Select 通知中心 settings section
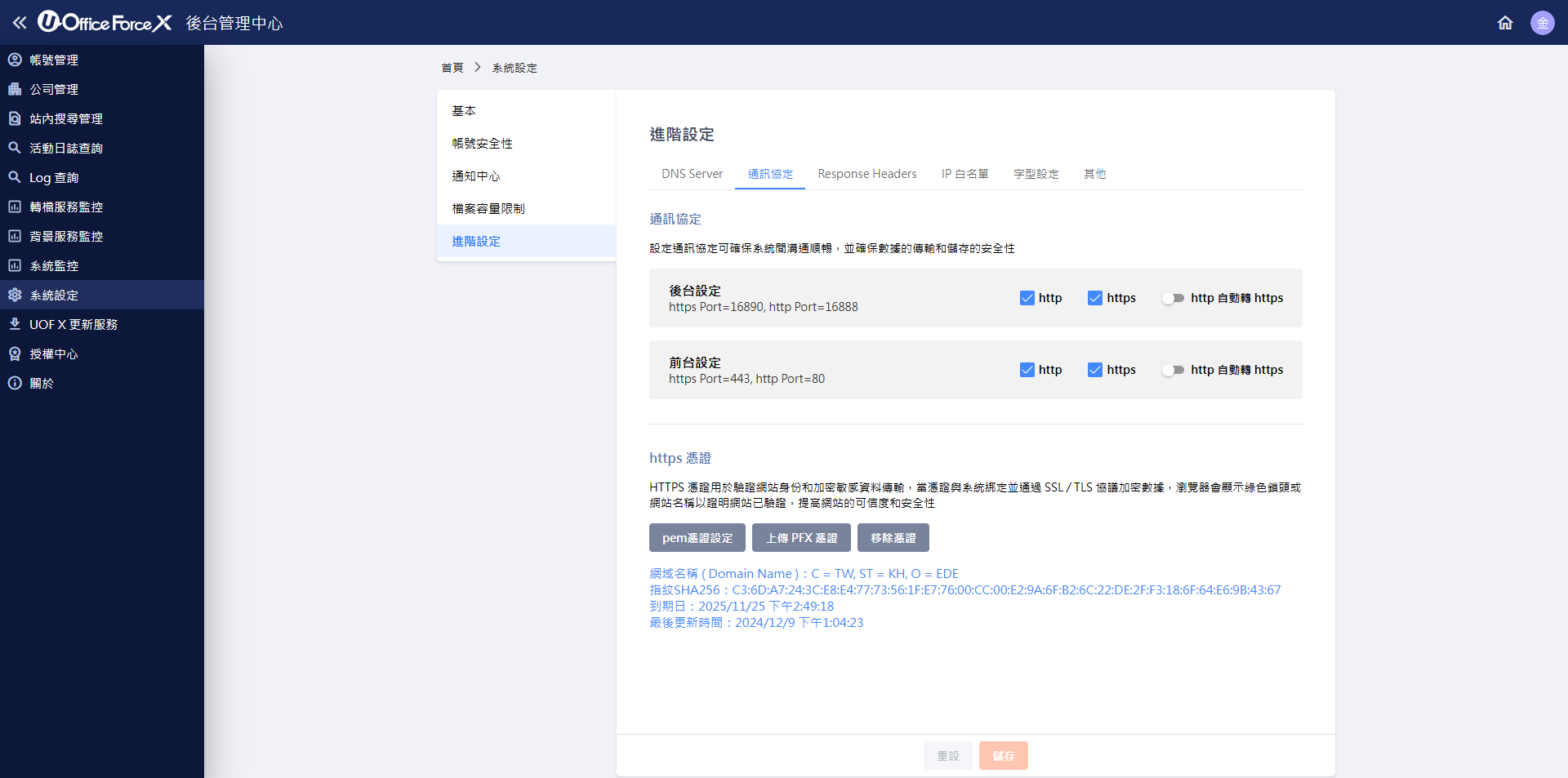This screenshot has width=1568, height=778. coord(526,176)
